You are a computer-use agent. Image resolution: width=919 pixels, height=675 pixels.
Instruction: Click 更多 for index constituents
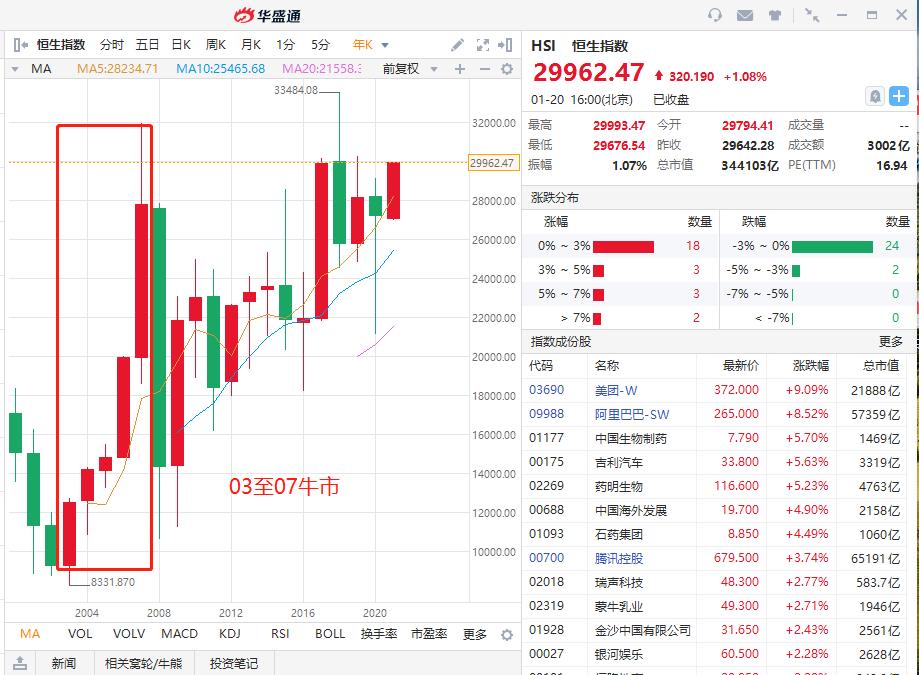[x=891, y=342]
